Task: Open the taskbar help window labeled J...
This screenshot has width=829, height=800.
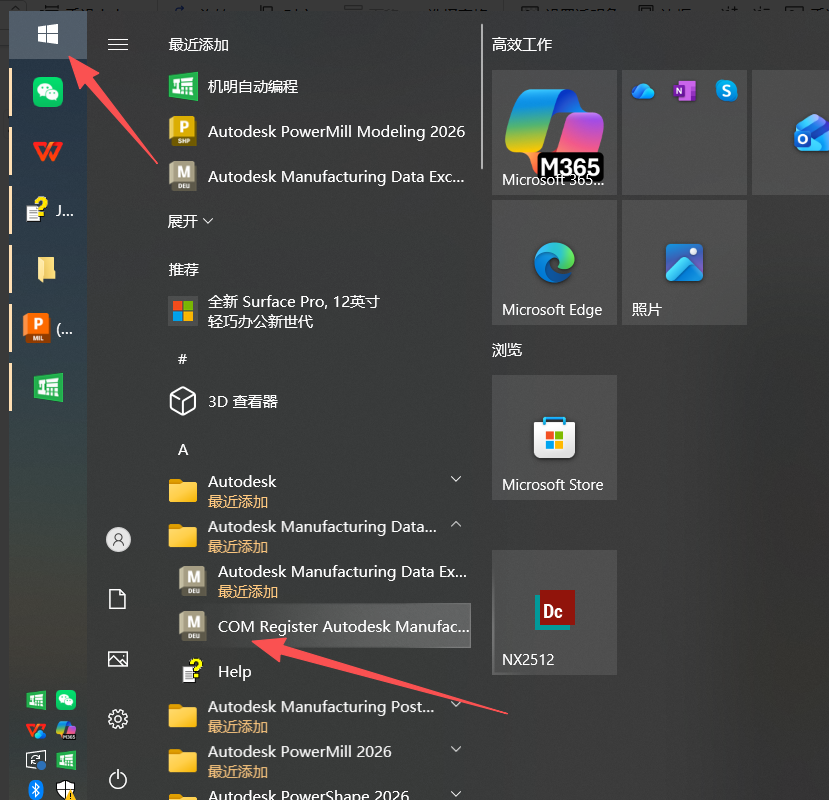Action: click(48, 210)
